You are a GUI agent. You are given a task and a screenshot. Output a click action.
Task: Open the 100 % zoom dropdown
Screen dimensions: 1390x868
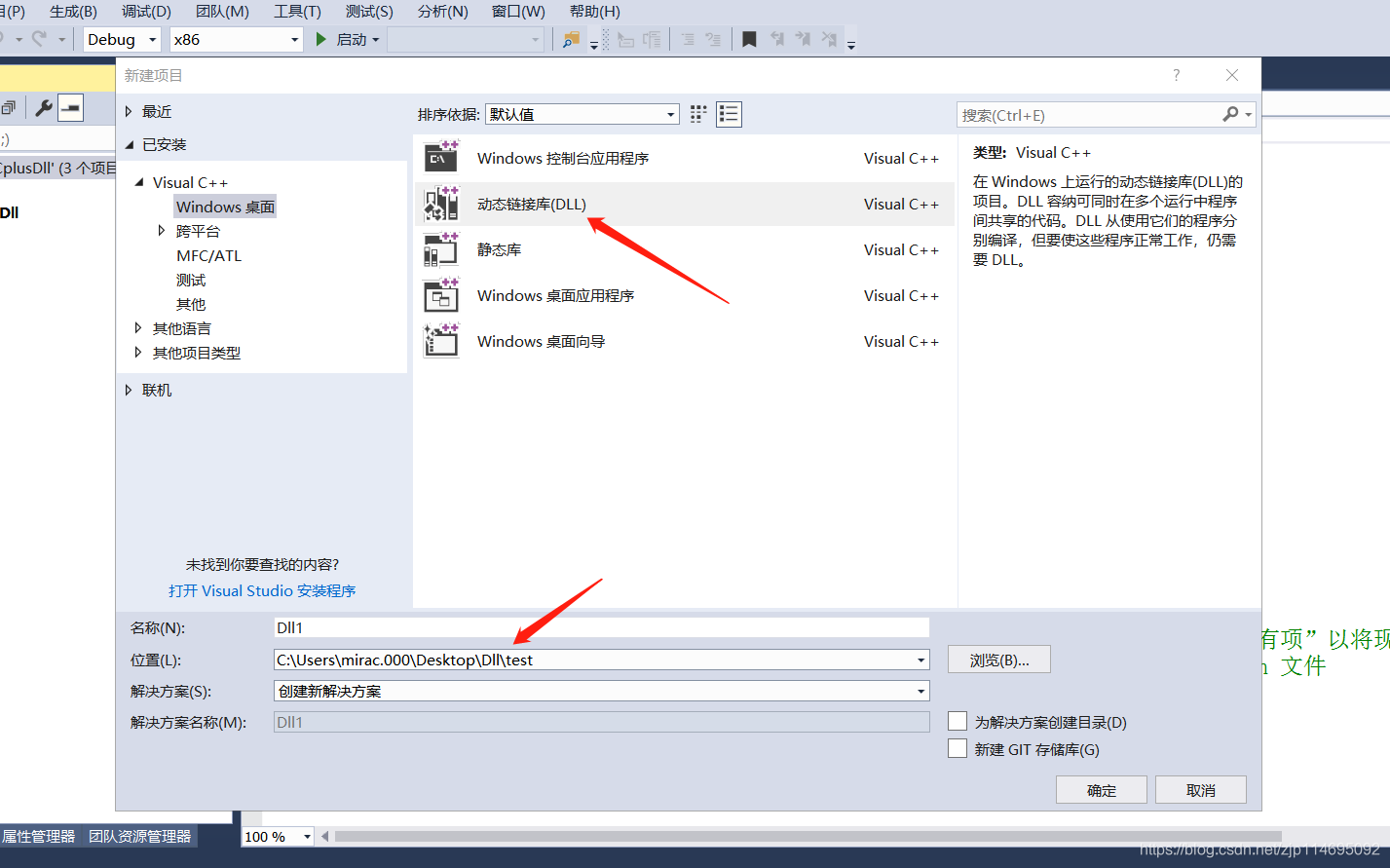279,836
